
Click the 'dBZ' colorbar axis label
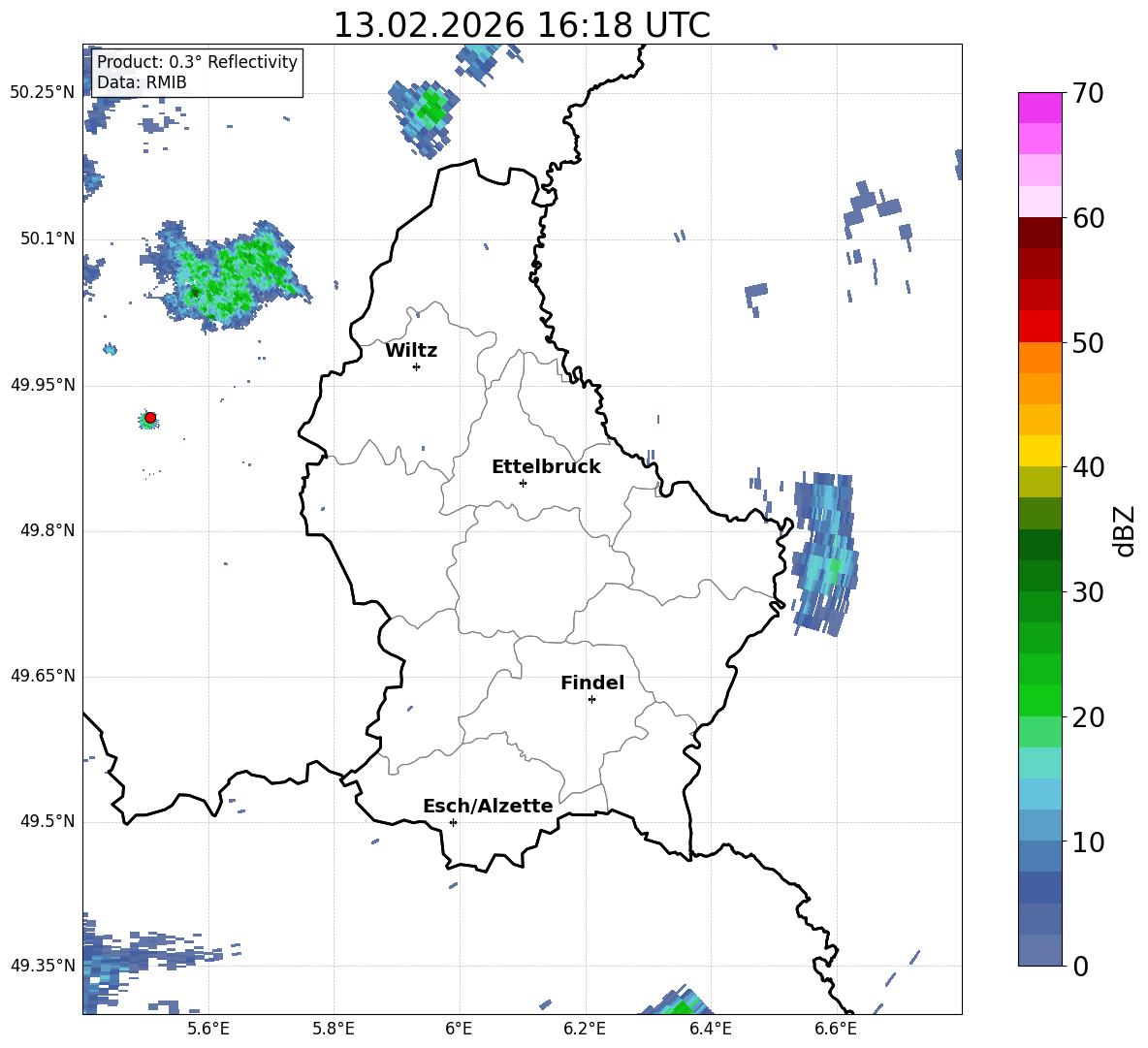(1123, 530)
